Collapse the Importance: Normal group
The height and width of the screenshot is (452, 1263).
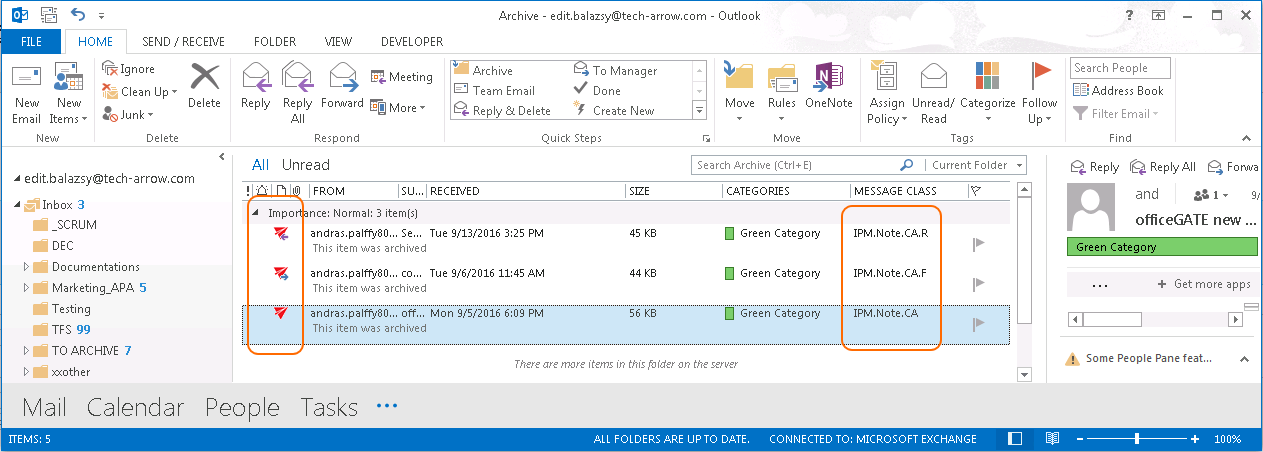[255, 213]
